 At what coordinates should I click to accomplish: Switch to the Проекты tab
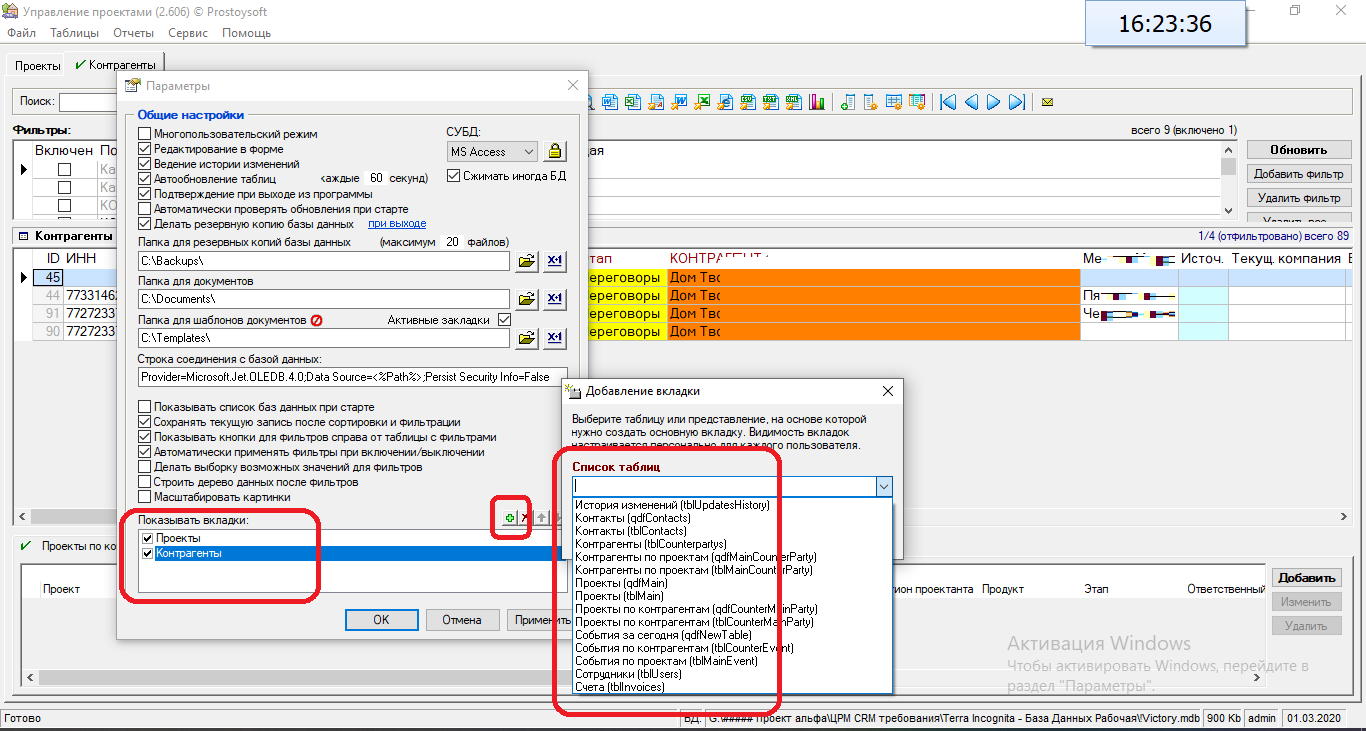(38, 66)
